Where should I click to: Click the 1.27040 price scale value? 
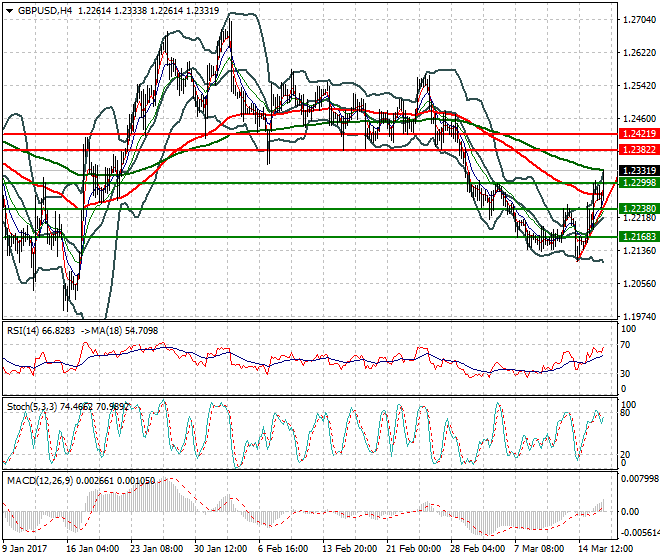coord(639,20)
